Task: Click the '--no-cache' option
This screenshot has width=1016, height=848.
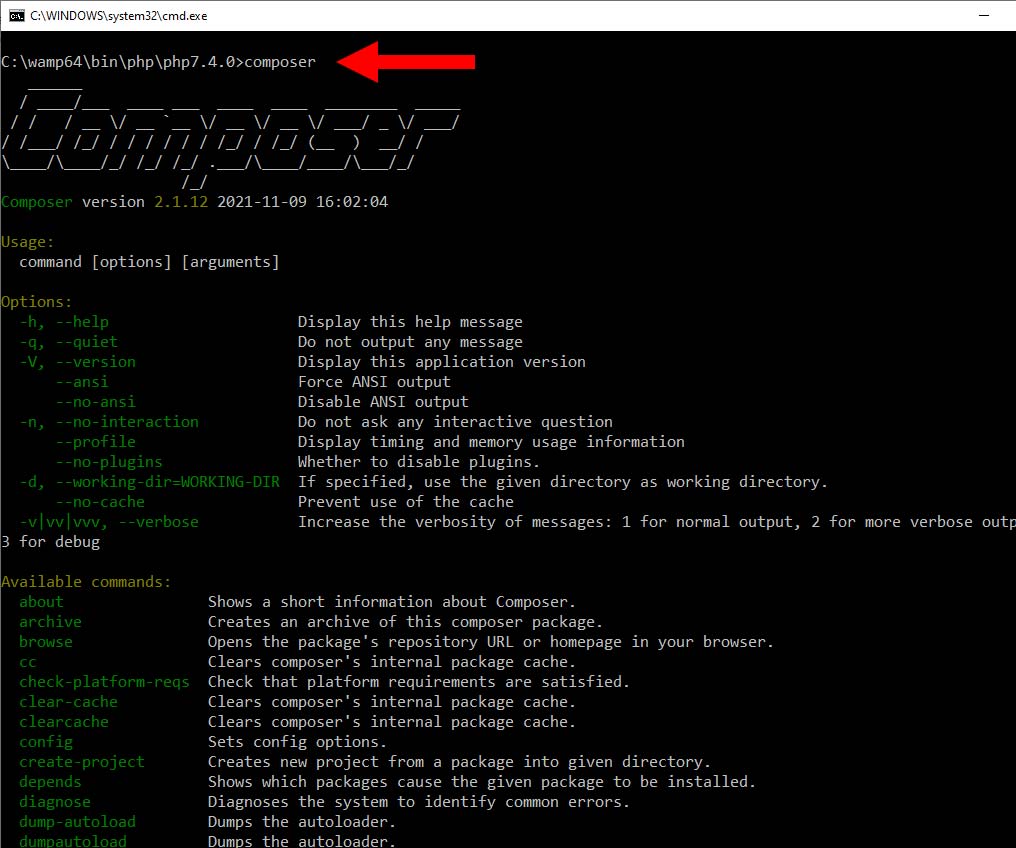Action: (100, 502)
